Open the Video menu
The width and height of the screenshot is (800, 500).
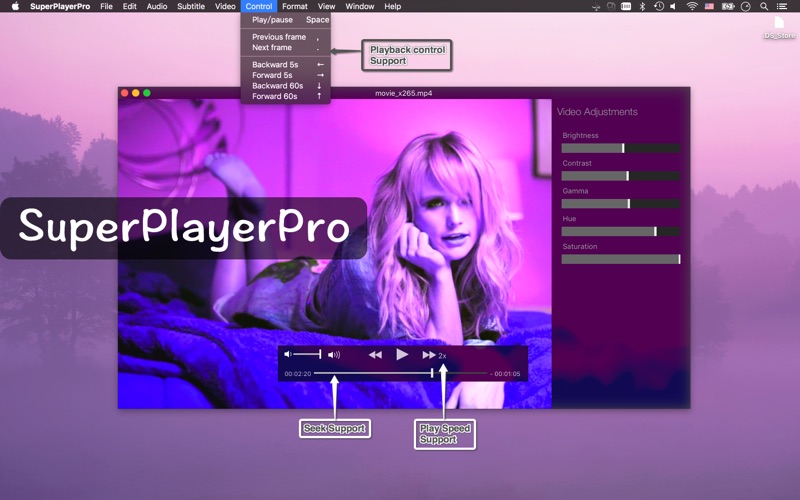(x=225, y=6)
